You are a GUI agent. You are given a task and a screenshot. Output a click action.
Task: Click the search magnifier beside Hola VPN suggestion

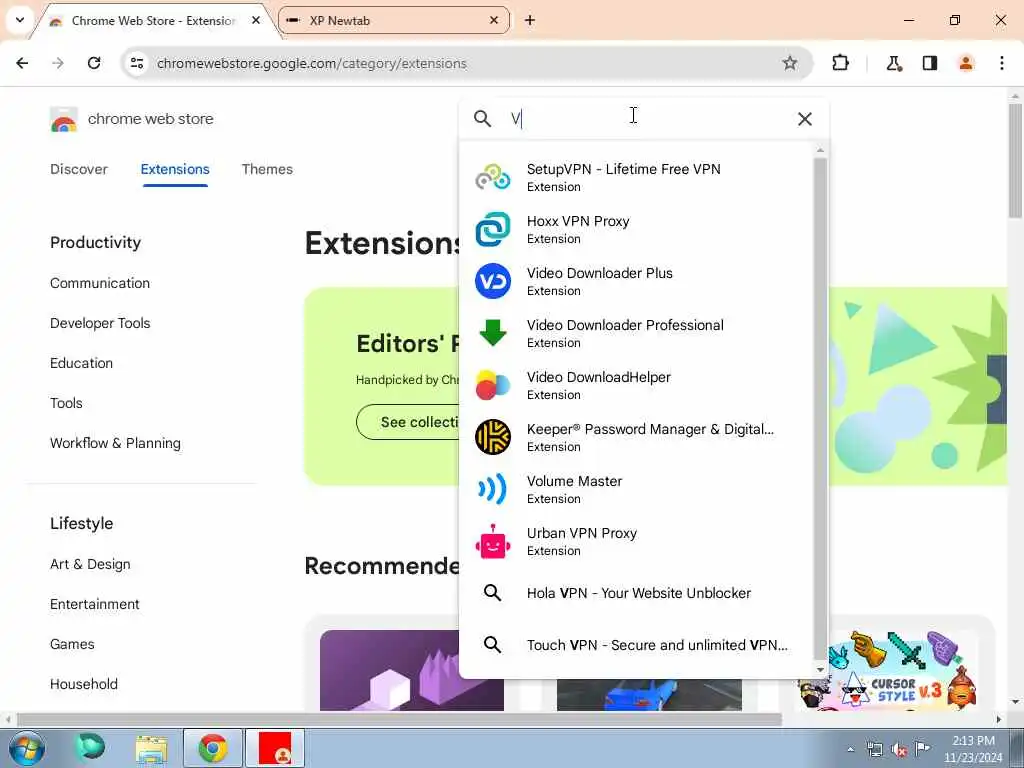pos(492,593)
